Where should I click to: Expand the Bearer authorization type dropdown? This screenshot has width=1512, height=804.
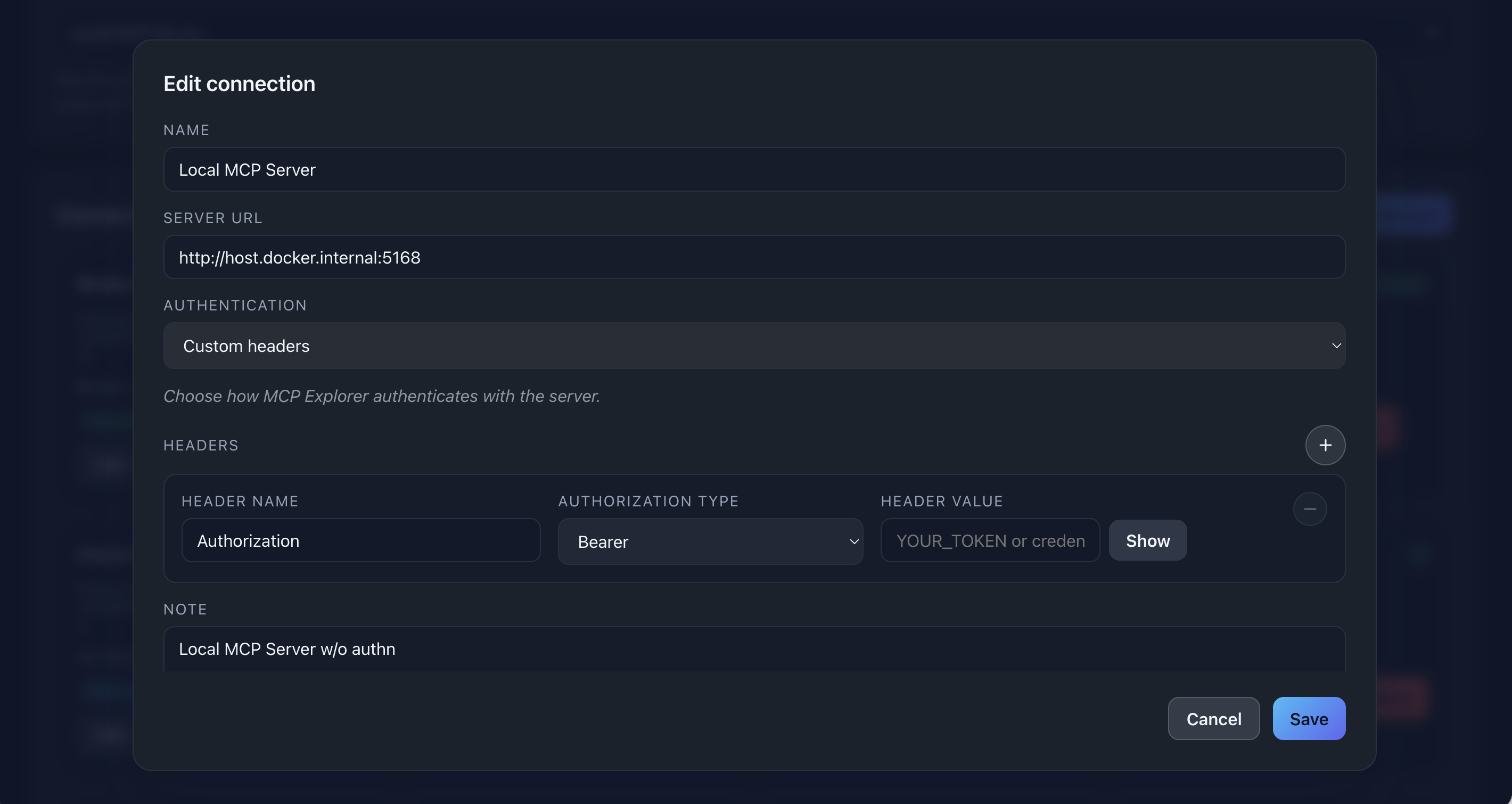[x=710, y=542]
